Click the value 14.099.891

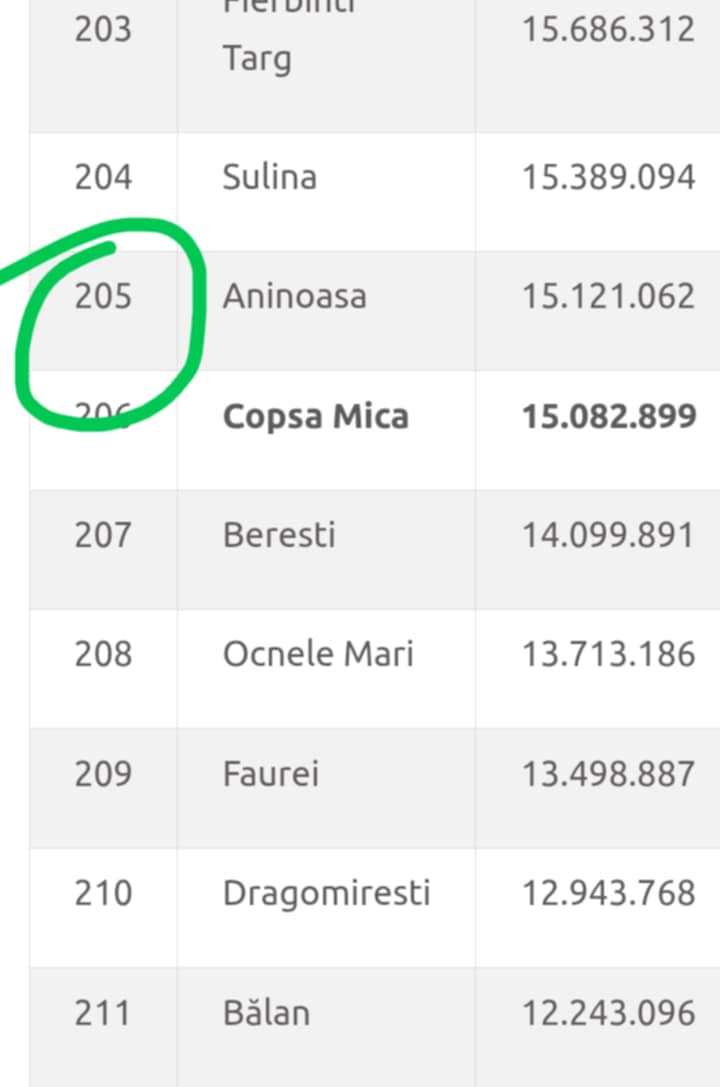(x=608, y=535)
